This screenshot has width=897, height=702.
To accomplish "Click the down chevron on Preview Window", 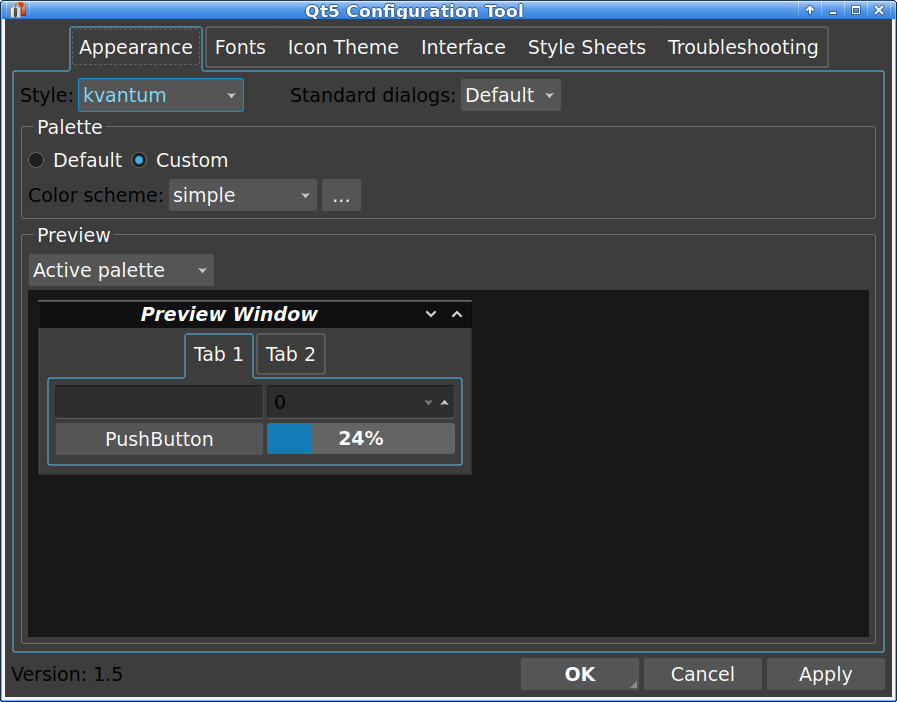I will tap(431, 314).
